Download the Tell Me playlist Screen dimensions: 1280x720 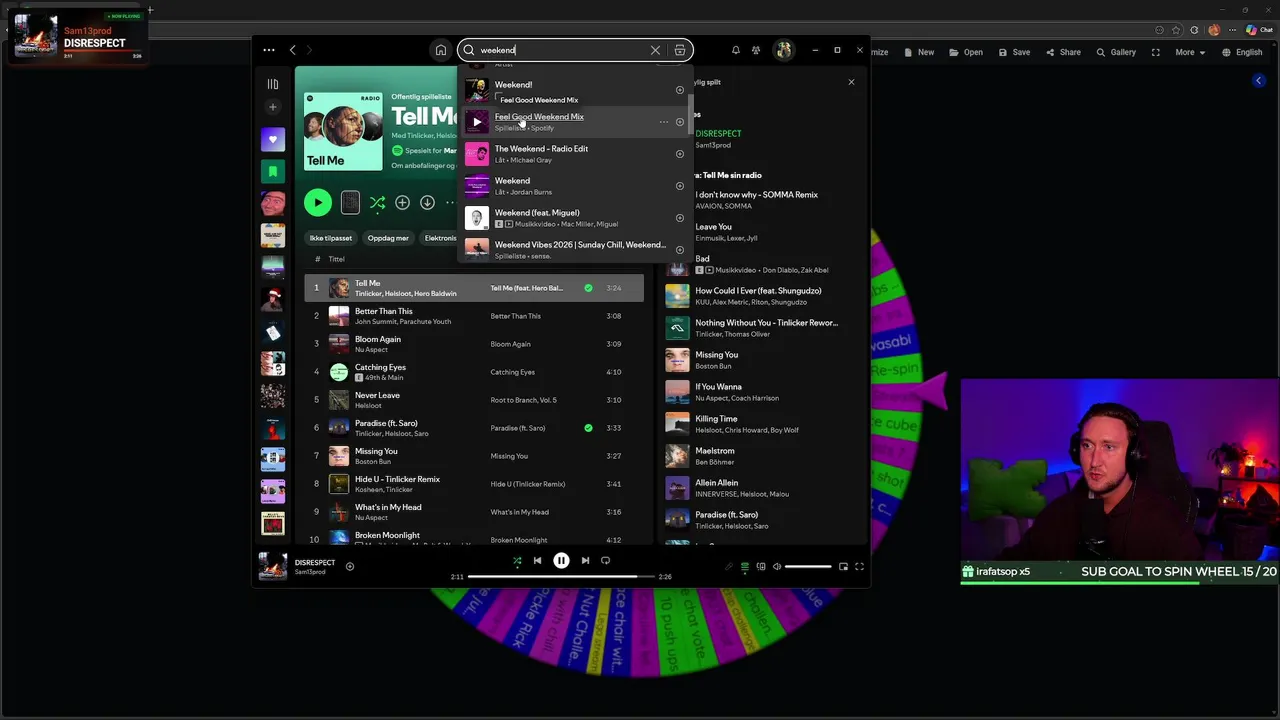427,203
